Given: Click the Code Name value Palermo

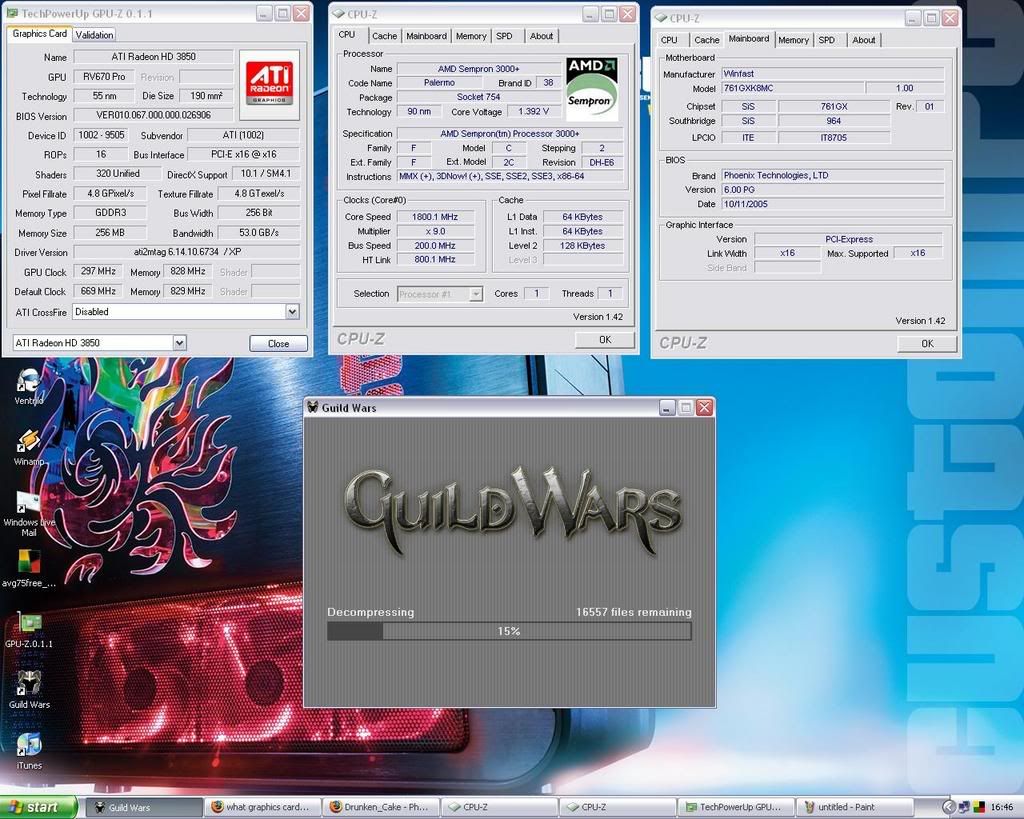Looking at the screenshot, I should tap(439, 83).
